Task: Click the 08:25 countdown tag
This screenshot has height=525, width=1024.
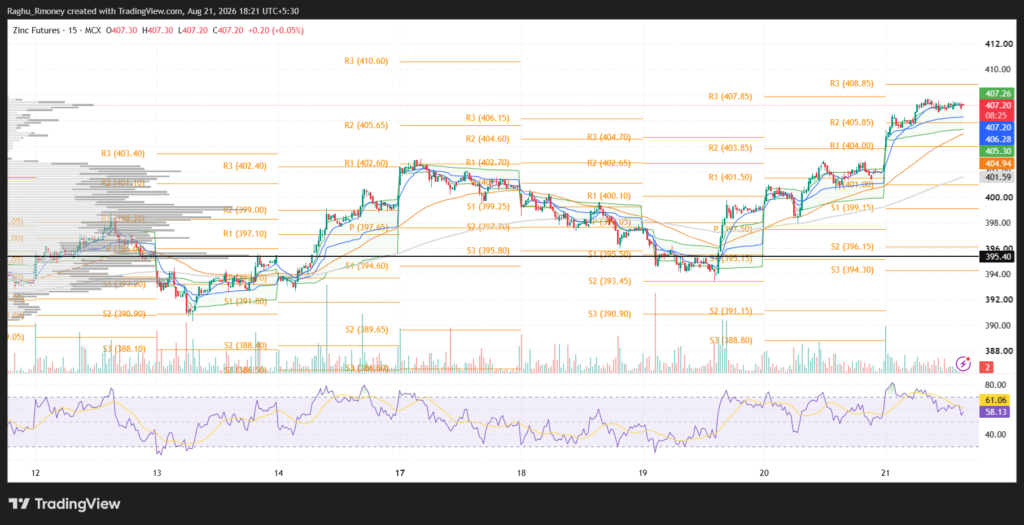Action: point(998,116)
